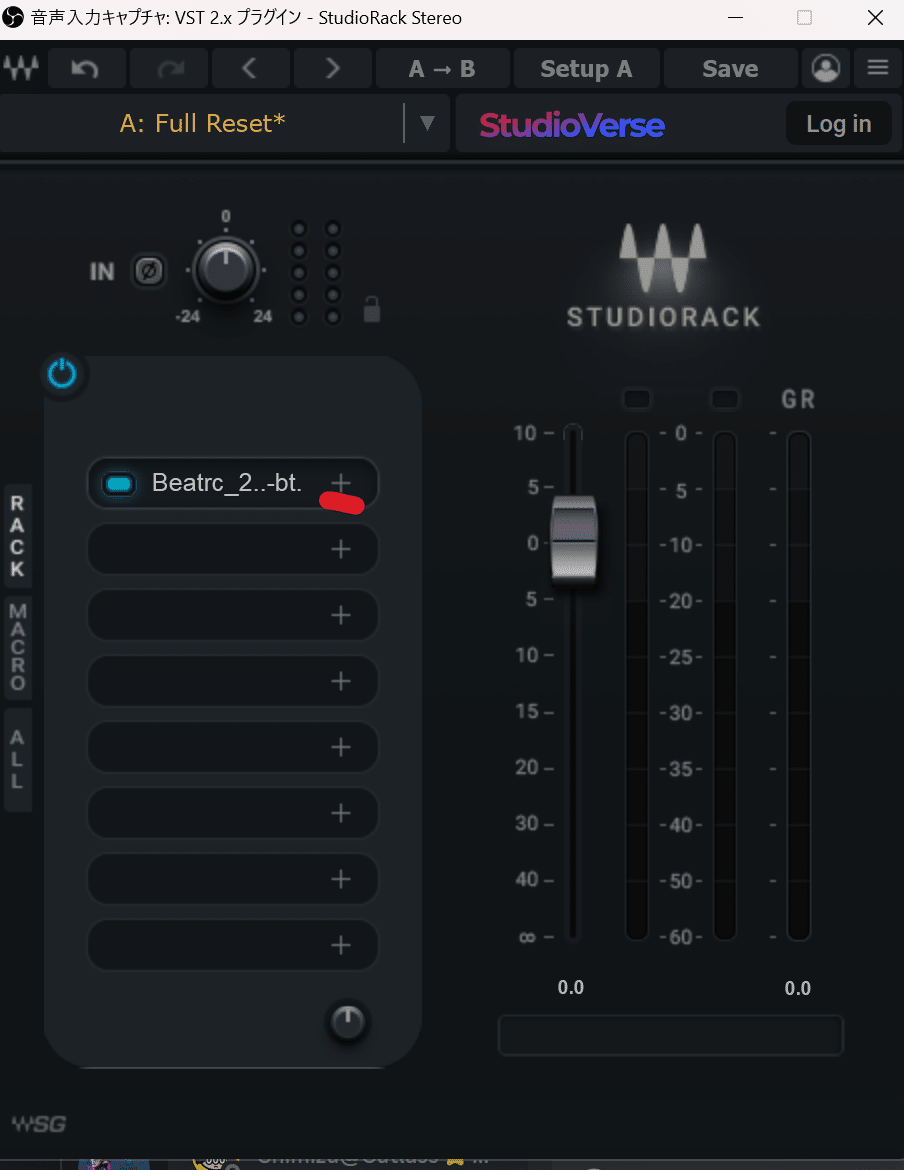The width and height of the screenshot is (904, 1170).
Task: Click the STUDIORACK logo
Action: click(x=663, y=276)
